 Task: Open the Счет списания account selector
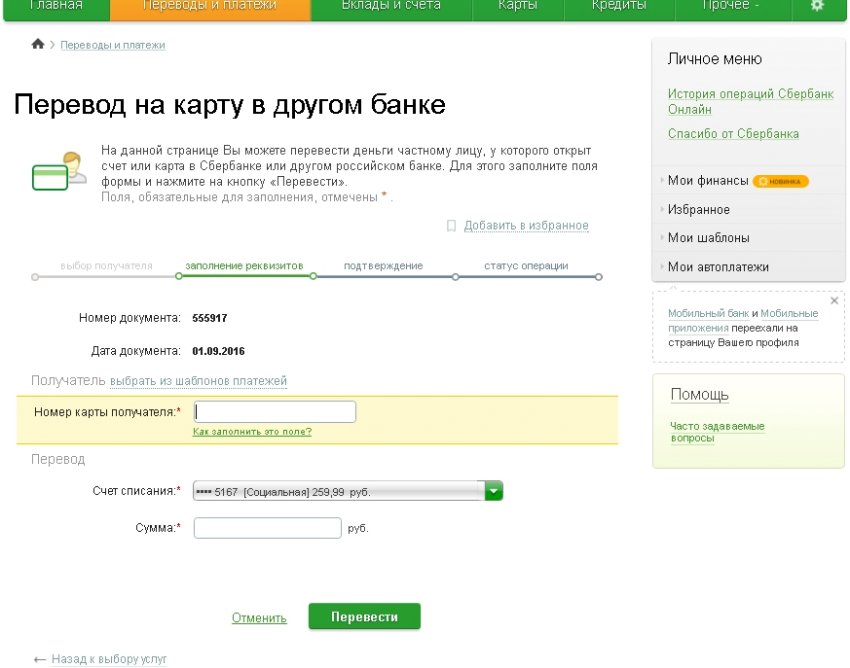[339, 491]
